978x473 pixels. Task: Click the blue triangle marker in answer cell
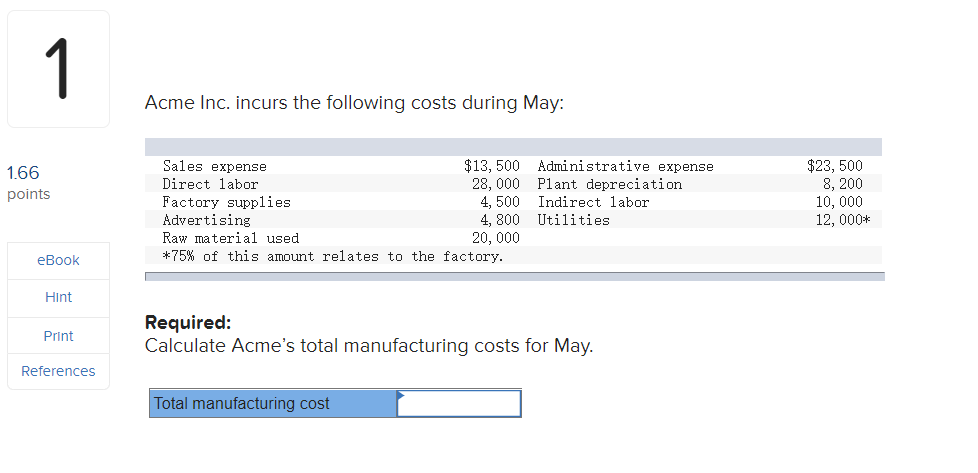tap(402, 395)
